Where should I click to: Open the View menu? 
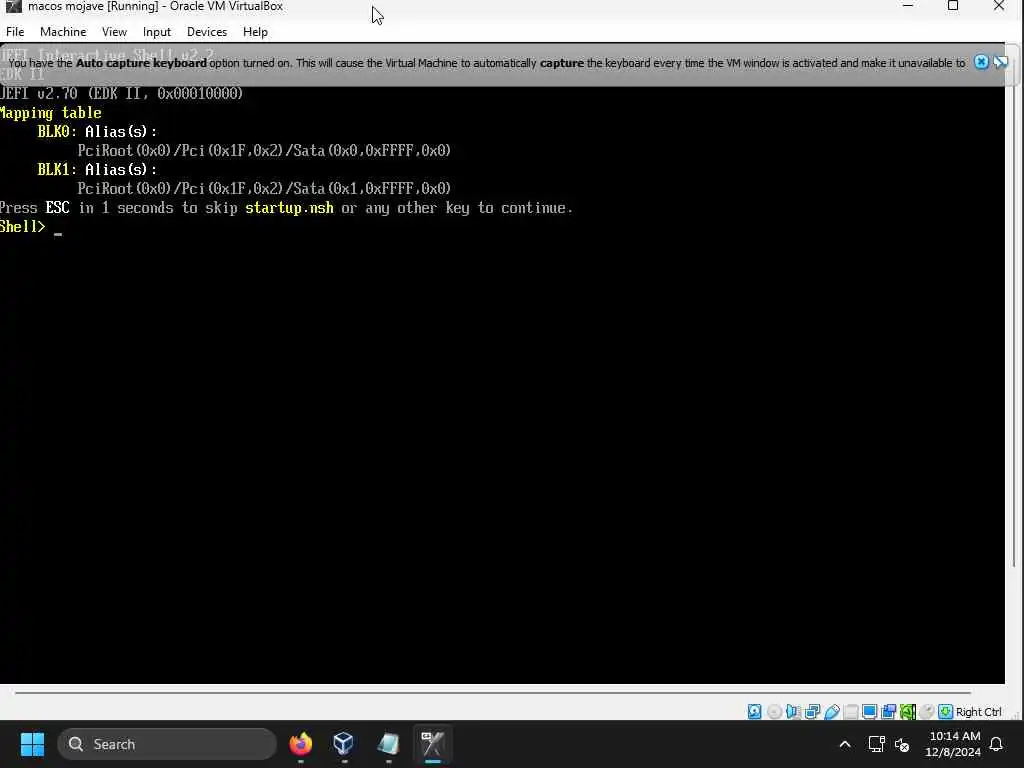114,31
